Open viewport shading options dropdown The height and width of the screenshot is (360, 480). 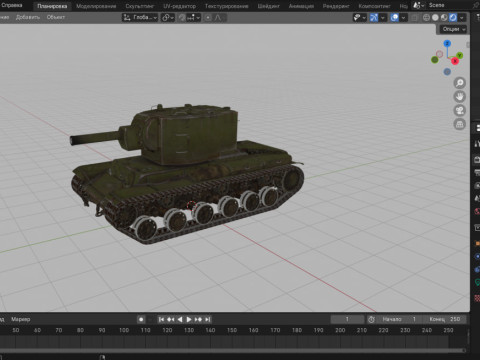click(462, 17)
